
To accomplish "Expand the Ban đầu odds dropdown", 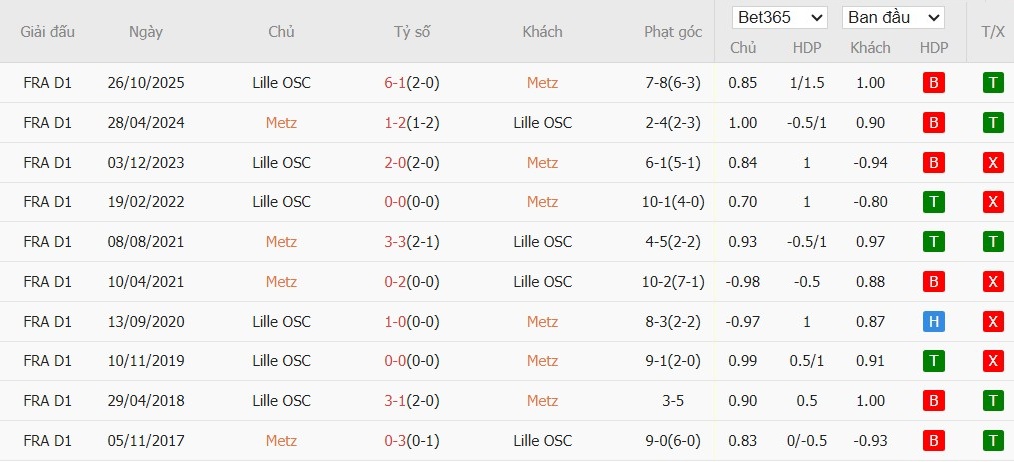I will (893, 18).
